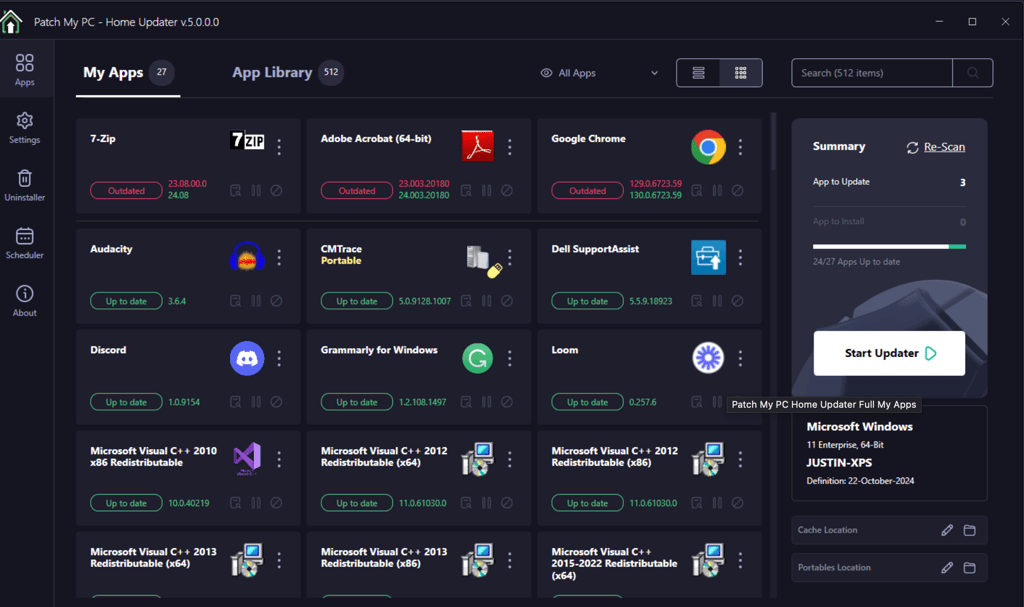Open three-dot menu on 7-Zip card
The image size is (1024, 607).
280,147
